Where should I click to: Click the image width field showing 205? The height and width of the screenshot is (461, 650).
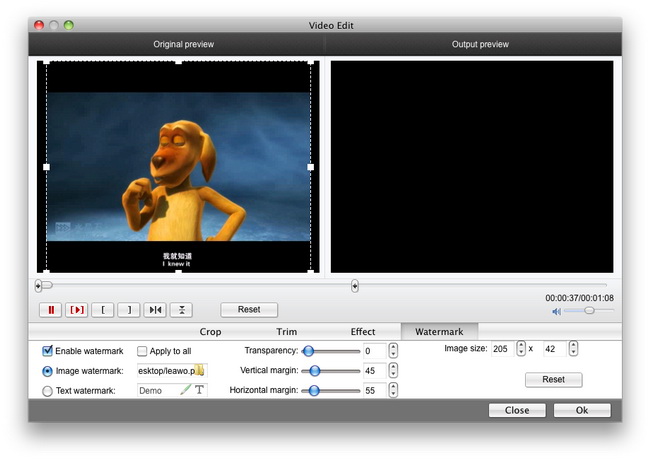pos(502,349)
